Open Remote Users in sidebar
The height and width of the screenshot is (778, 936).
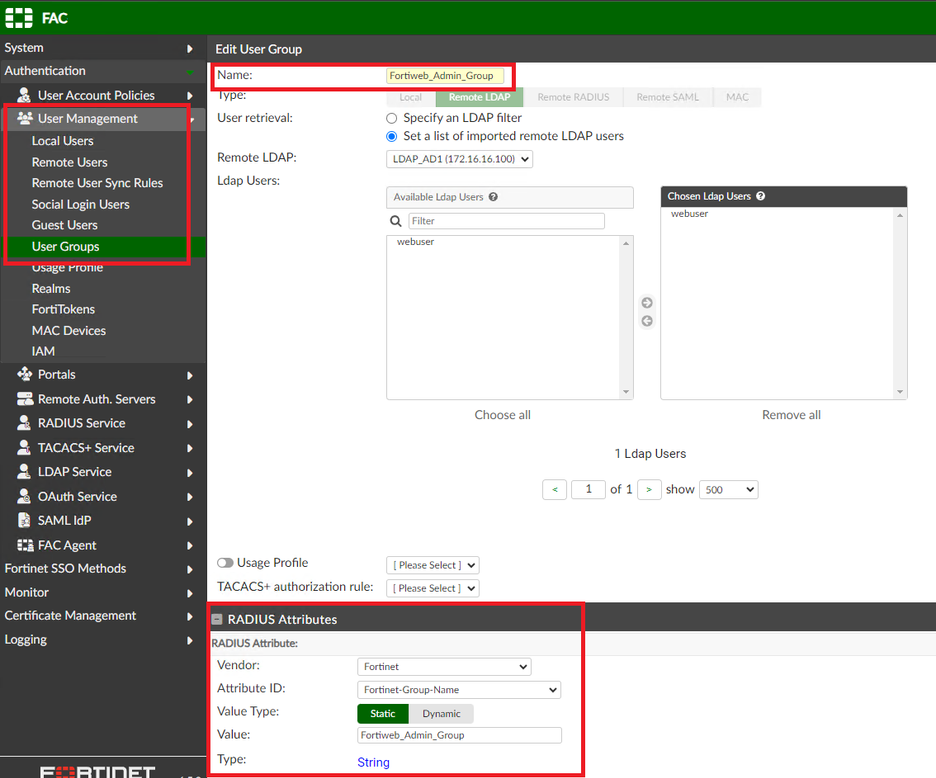(70, 162)
